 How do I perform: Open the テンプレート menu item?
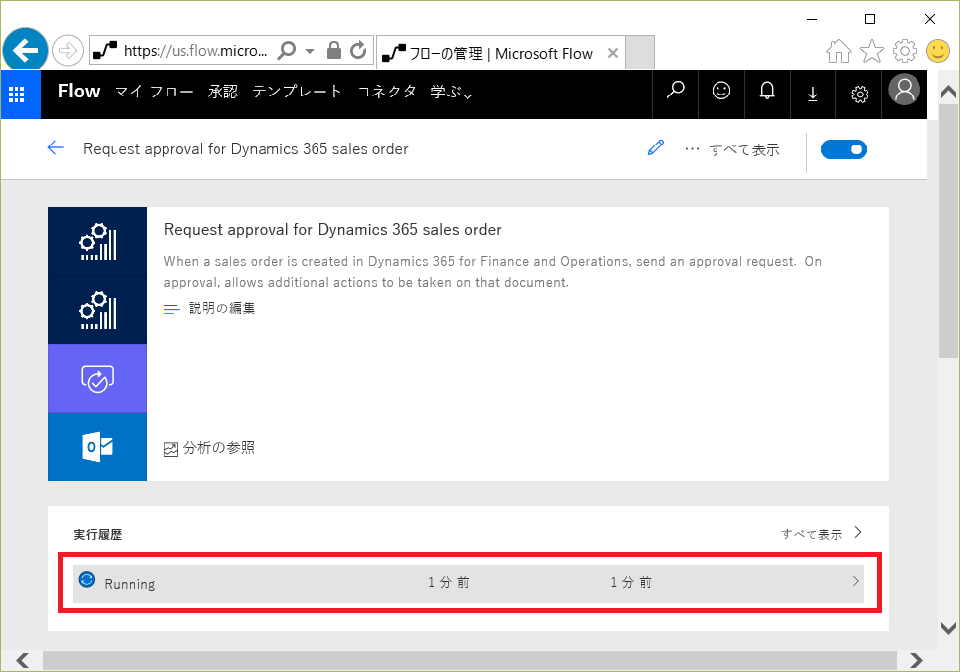(297, 92)
